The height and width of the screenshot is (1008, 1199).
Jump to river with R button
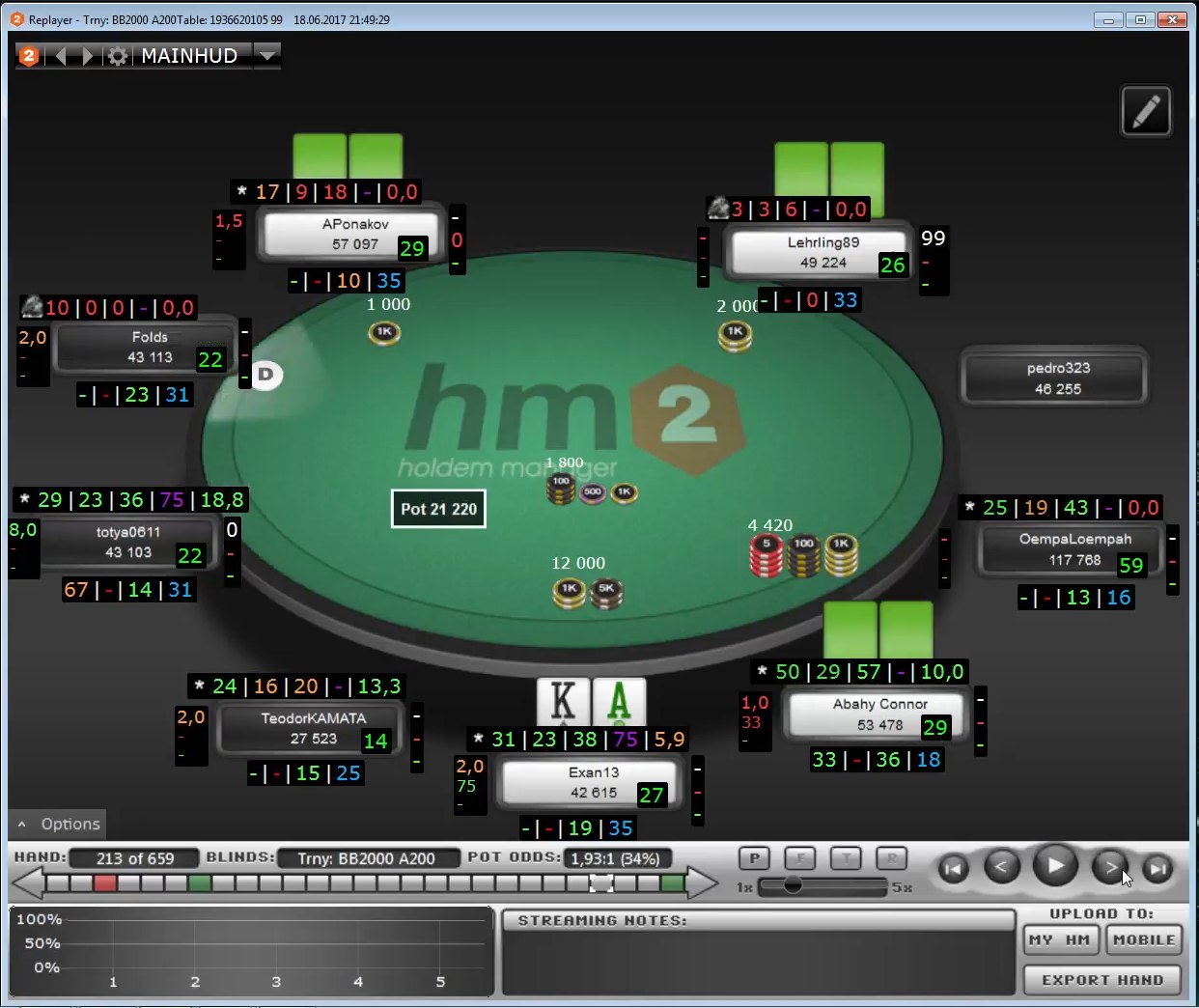point(891,857)
